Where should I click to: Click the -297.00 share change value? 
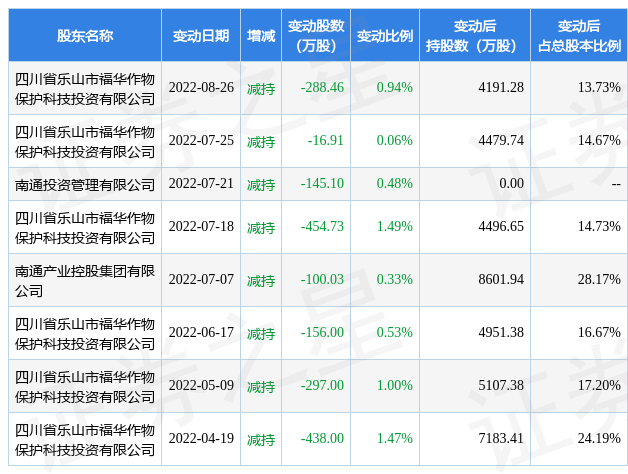(322, 385)
